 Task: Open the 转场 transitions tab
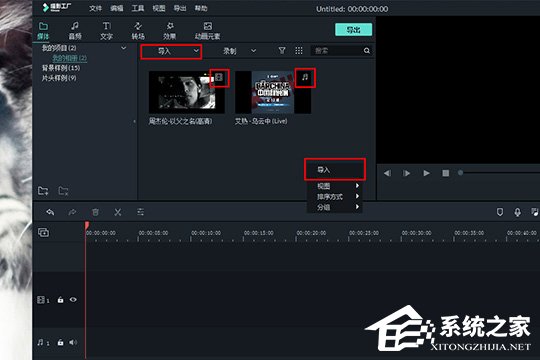pyautogui.click(x=138, y=31)
